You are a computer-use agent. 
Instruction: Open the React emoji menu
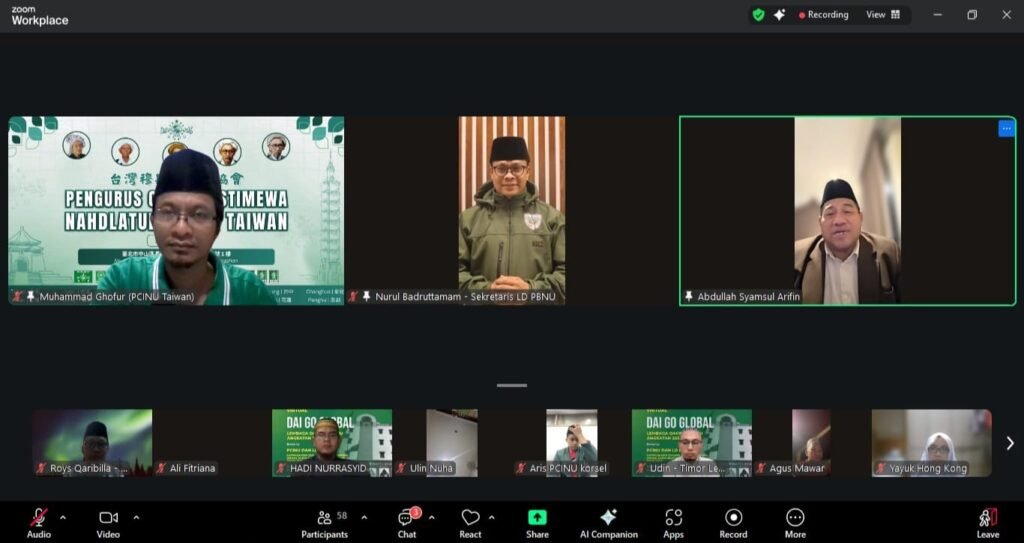click(x=470, y=522)
